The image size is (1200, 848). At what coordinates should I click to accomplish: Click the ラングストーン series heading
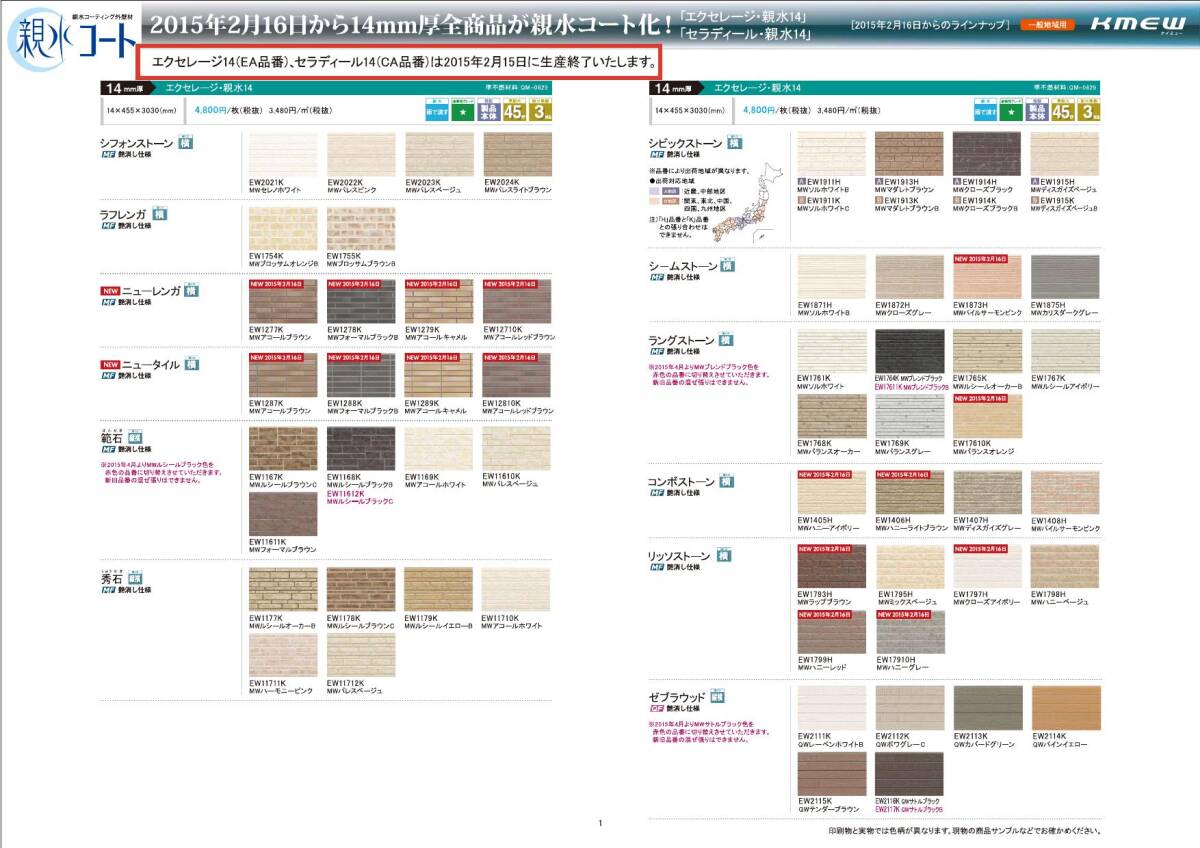682,340
